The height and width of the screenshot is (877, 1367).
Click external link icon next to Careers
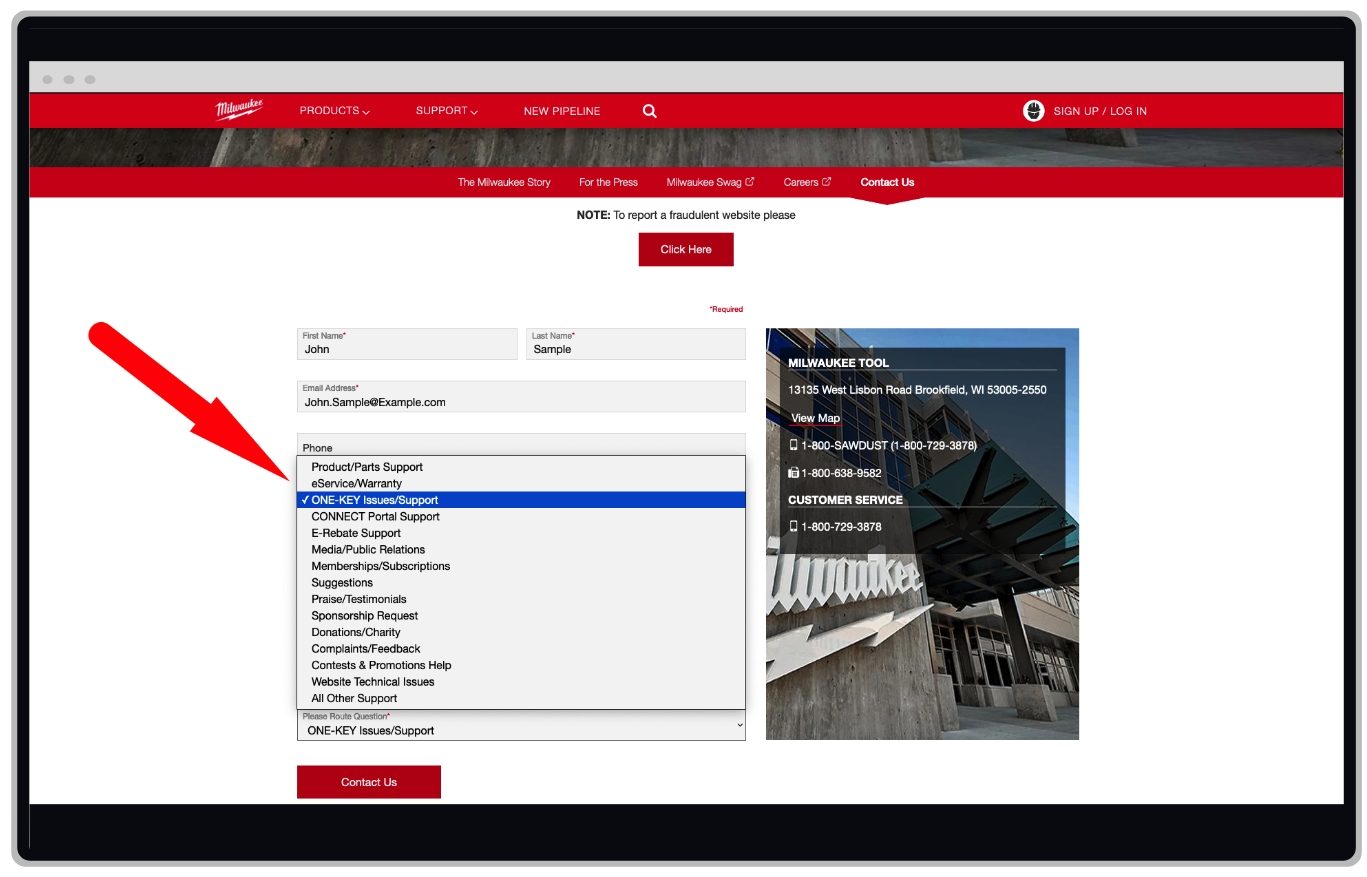(827, 181)
